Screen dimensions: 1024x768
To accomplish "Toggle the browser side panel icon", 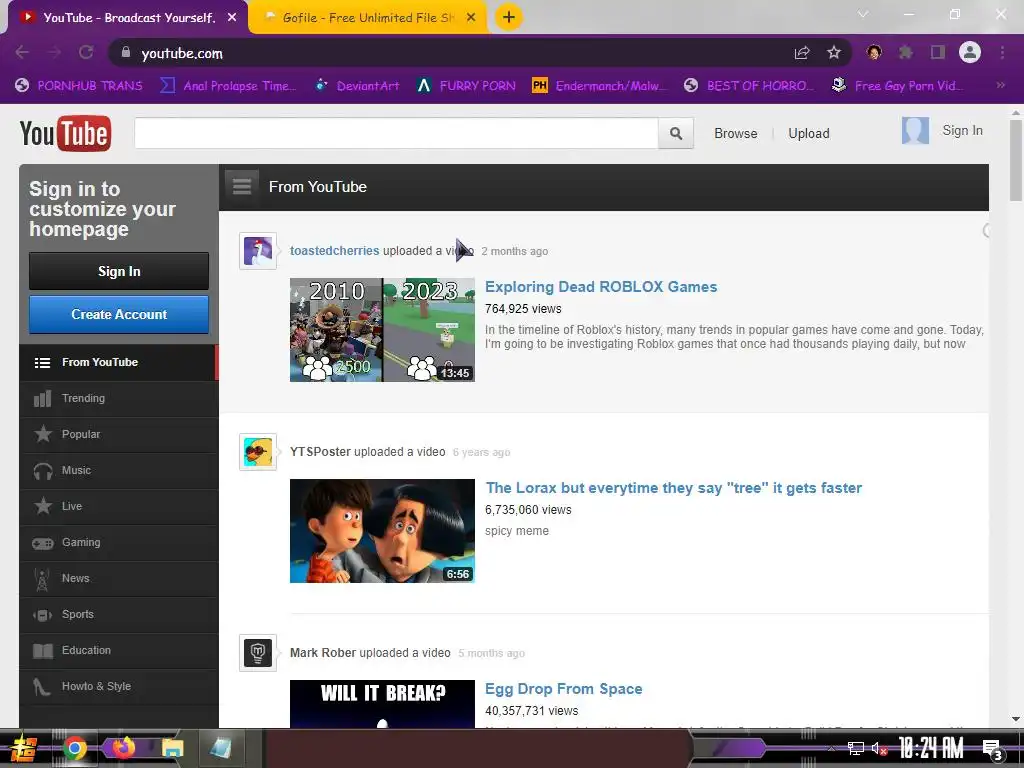I will pos(938,52).
